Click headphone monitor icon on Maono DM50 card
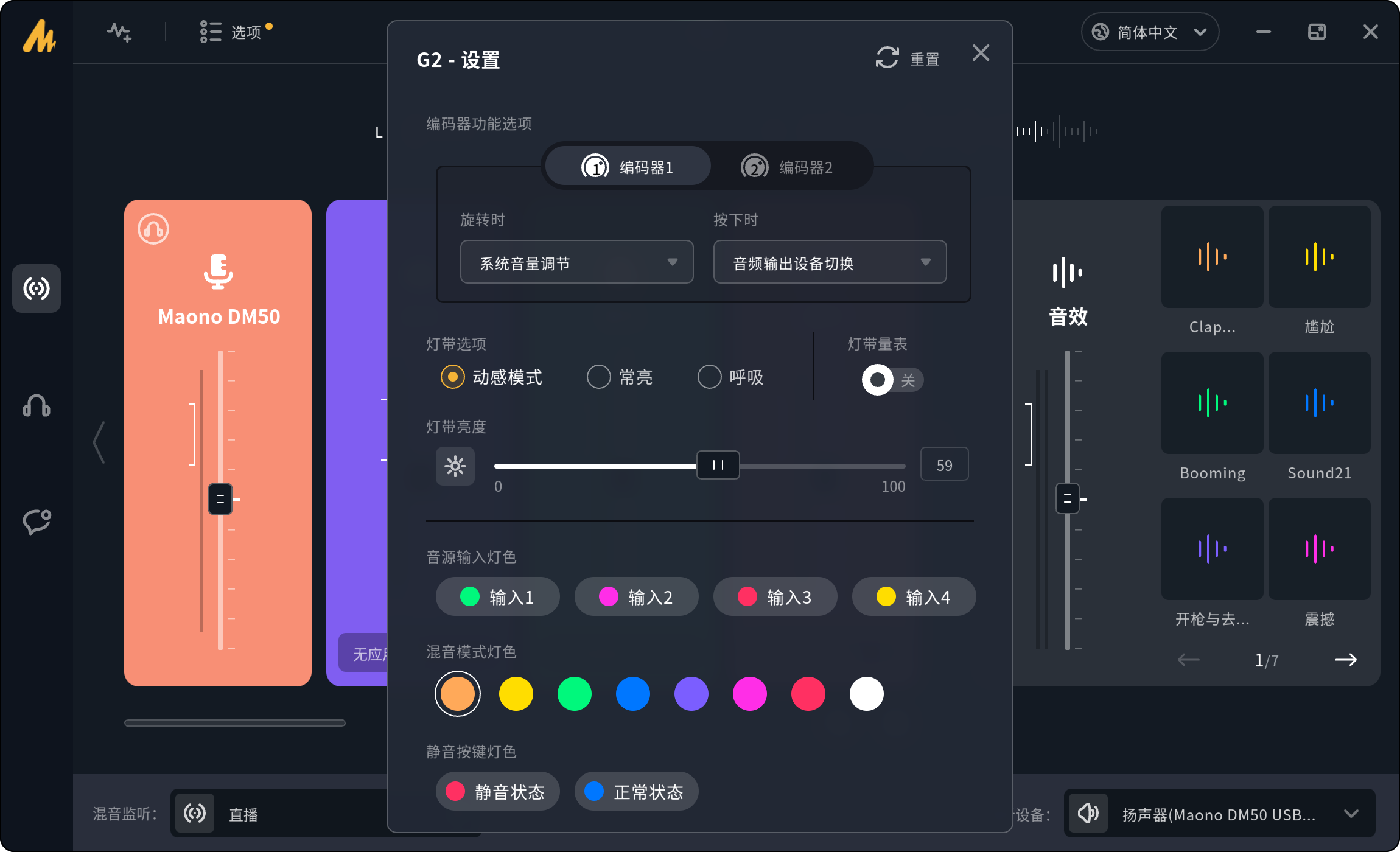Screen dimensions: 1400x852 click(153, 229)
